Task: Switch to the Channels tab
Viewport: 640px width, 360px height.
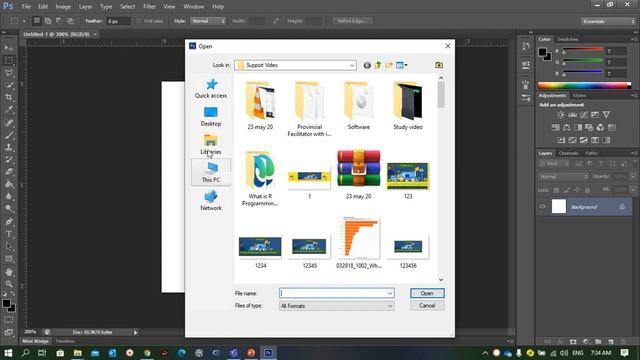Action: click(569, 153)
